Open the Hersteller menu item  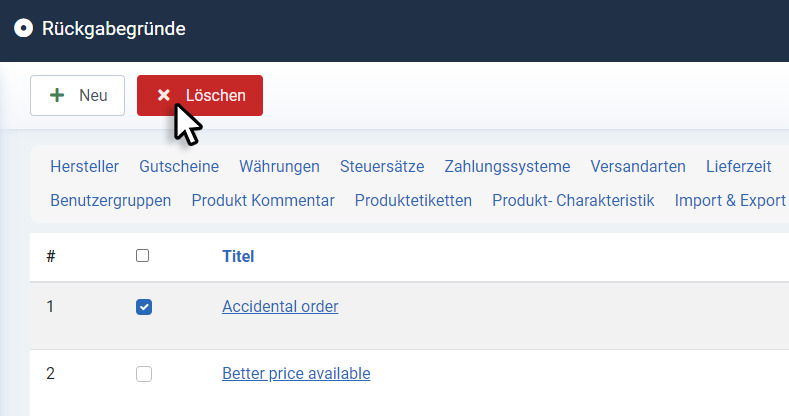pos(85,167)
